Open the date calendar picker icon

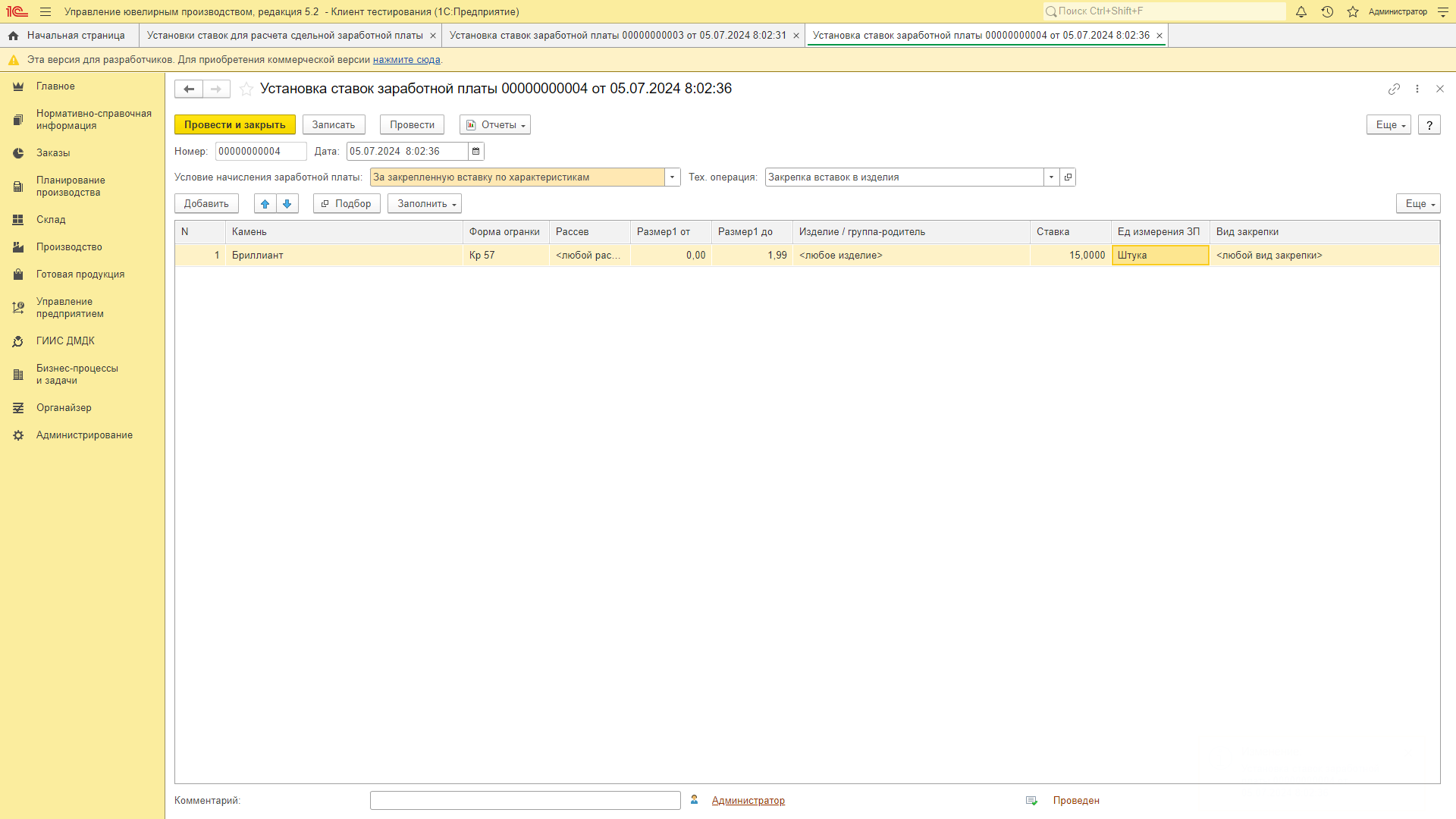point(476,152)
